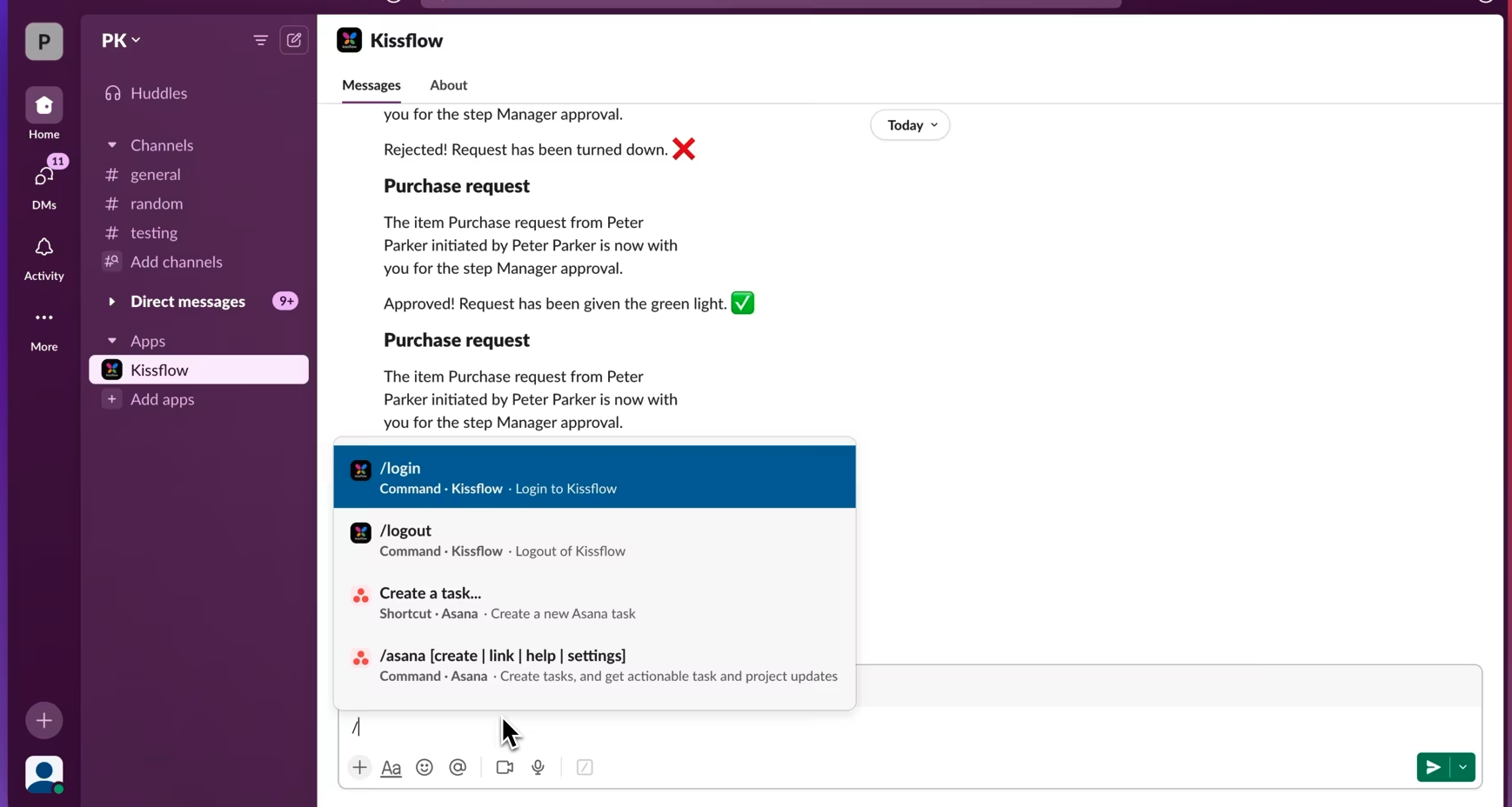Click the round plus create button
The width and height of the screenshot is (1512, 807).
43,720
